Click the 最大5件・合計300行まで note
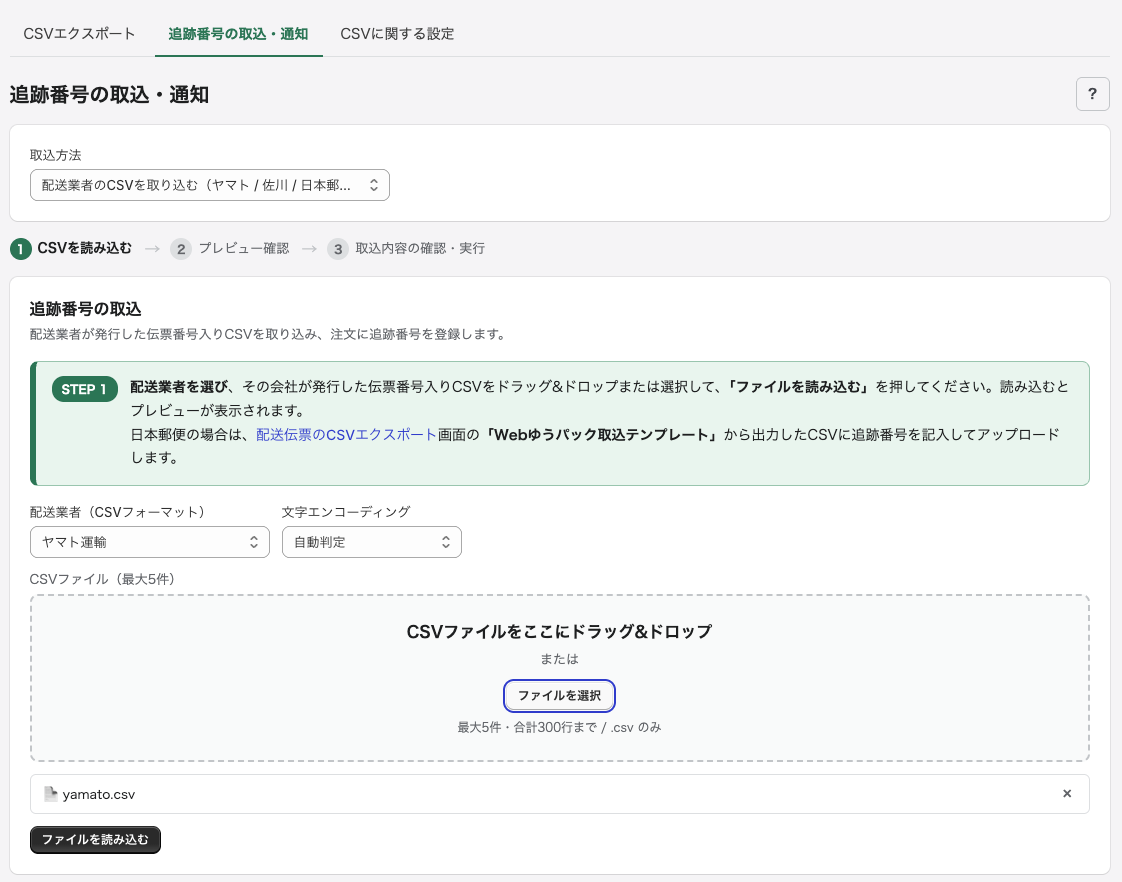Image resolution: width=1122 pixels, height=882 pixels. [559, 727]
